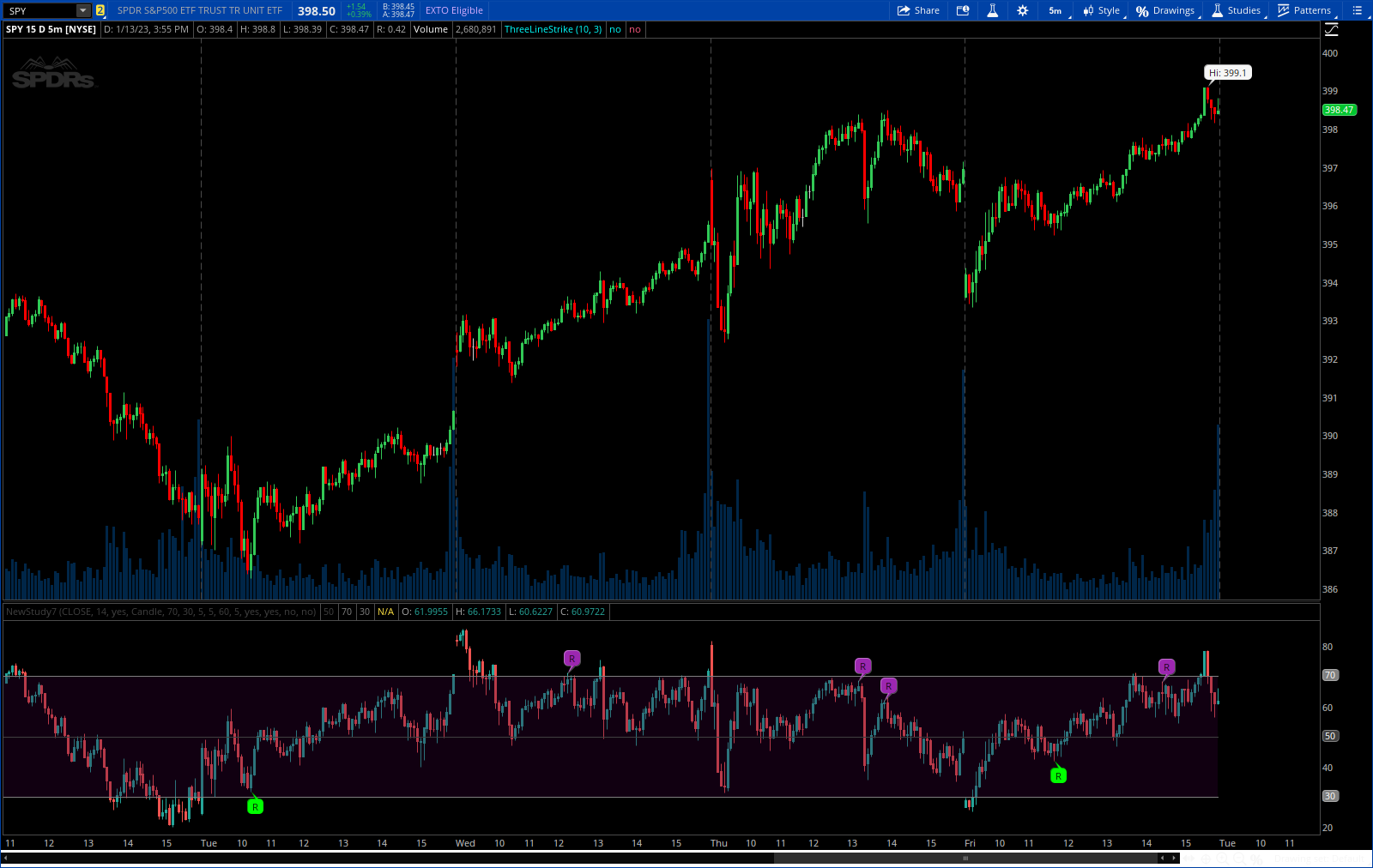Screen dimensions: 1373x868
Task: Click the yellow linked-symbol number 2 badge
Action: click(x=100, y=10)
